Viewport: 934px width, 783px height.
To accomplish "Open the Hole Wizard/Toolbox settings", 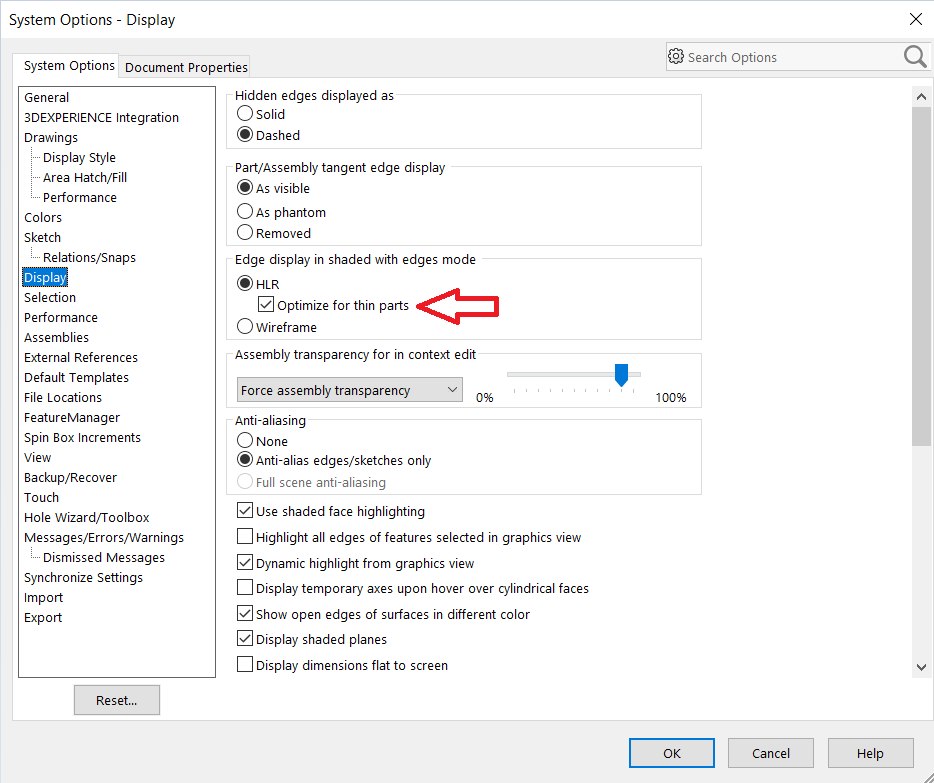I will [86, 517].
